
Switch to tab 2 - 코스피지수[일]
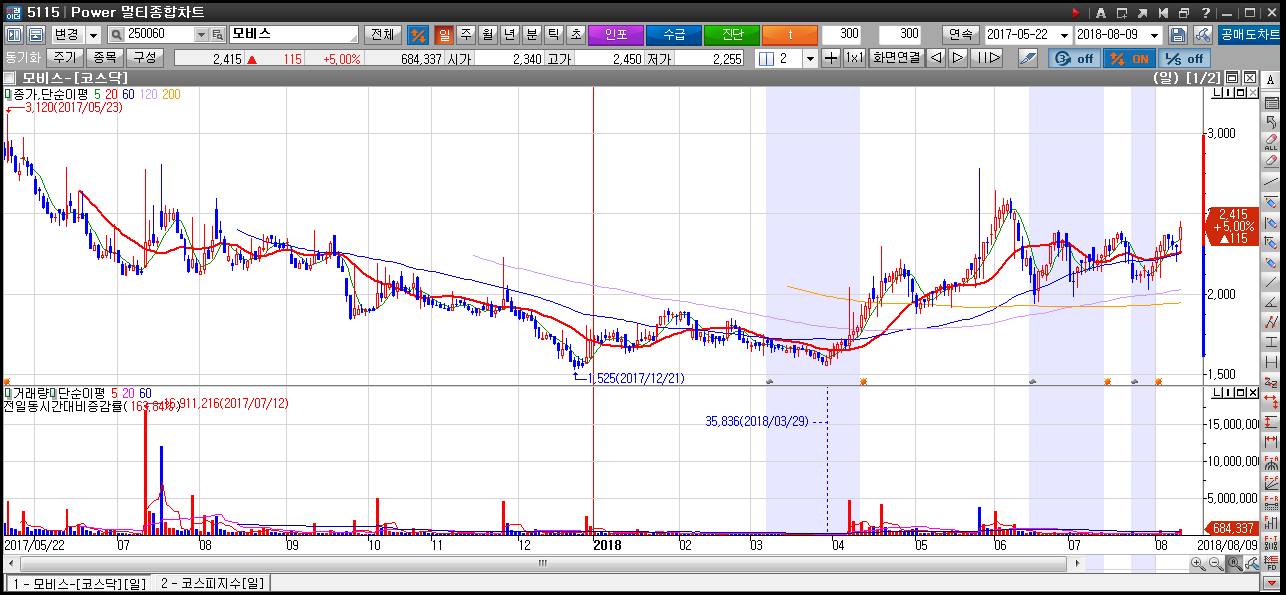tap(213, 583)
